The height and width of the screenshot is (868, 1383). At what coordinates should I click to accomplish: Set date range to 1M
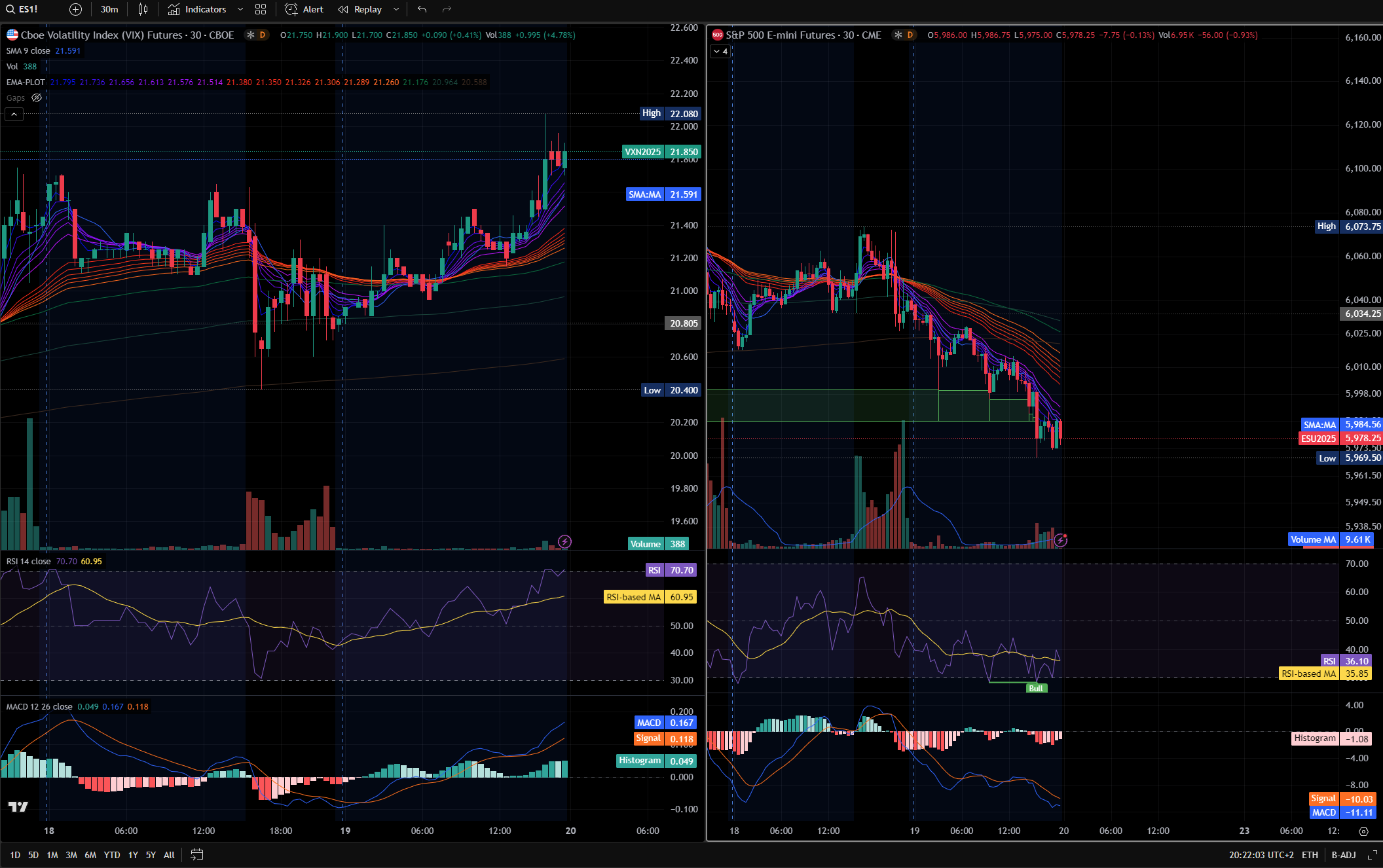tap(52, 855)
